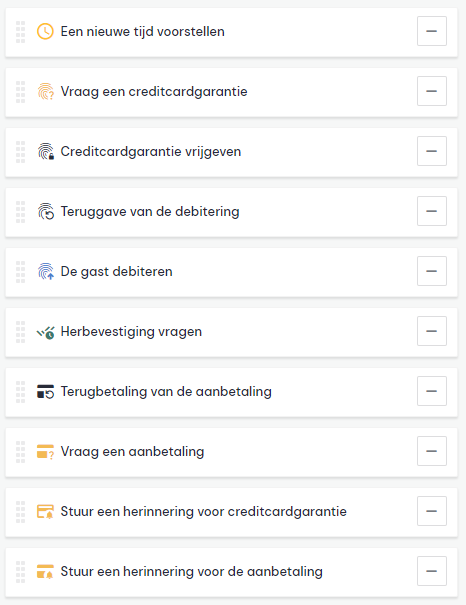The width and height of the screenshot is (466, 605).
Task: Click locked fingerprint icon for Creditcardgarantie vrijgeven
Action: point(45,151)
